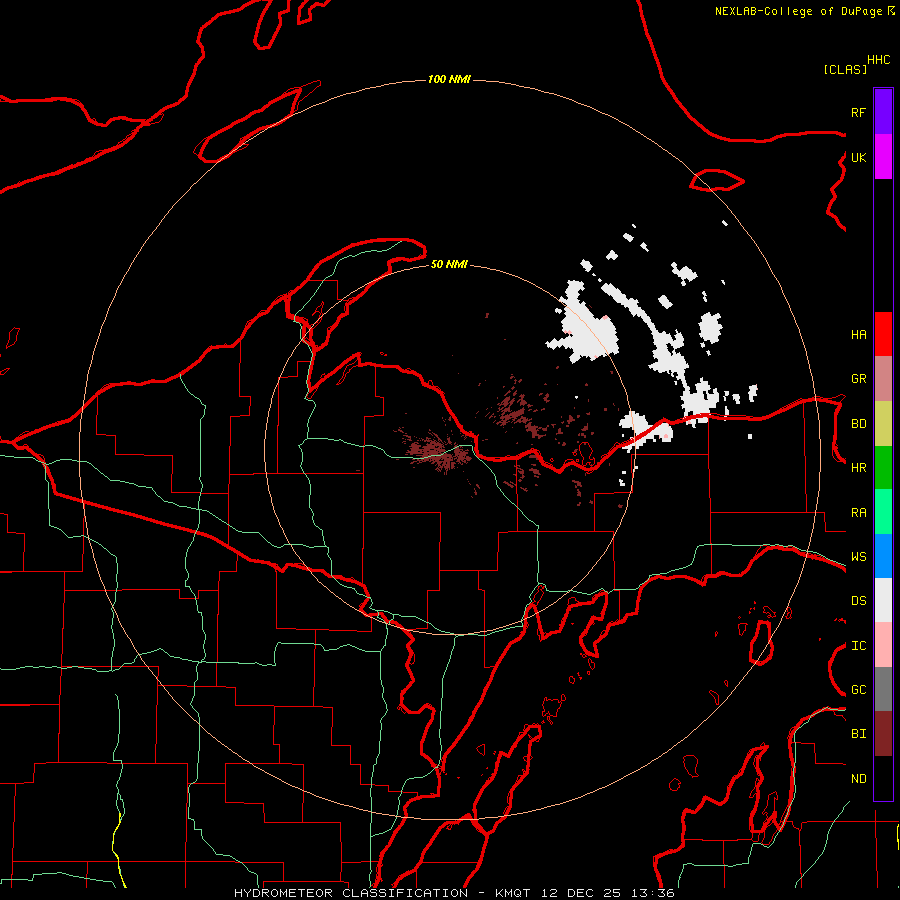The width and height of the screenshot is (900, 900).
Task: Click the purple RF color swatch
Action: point(883,112)
